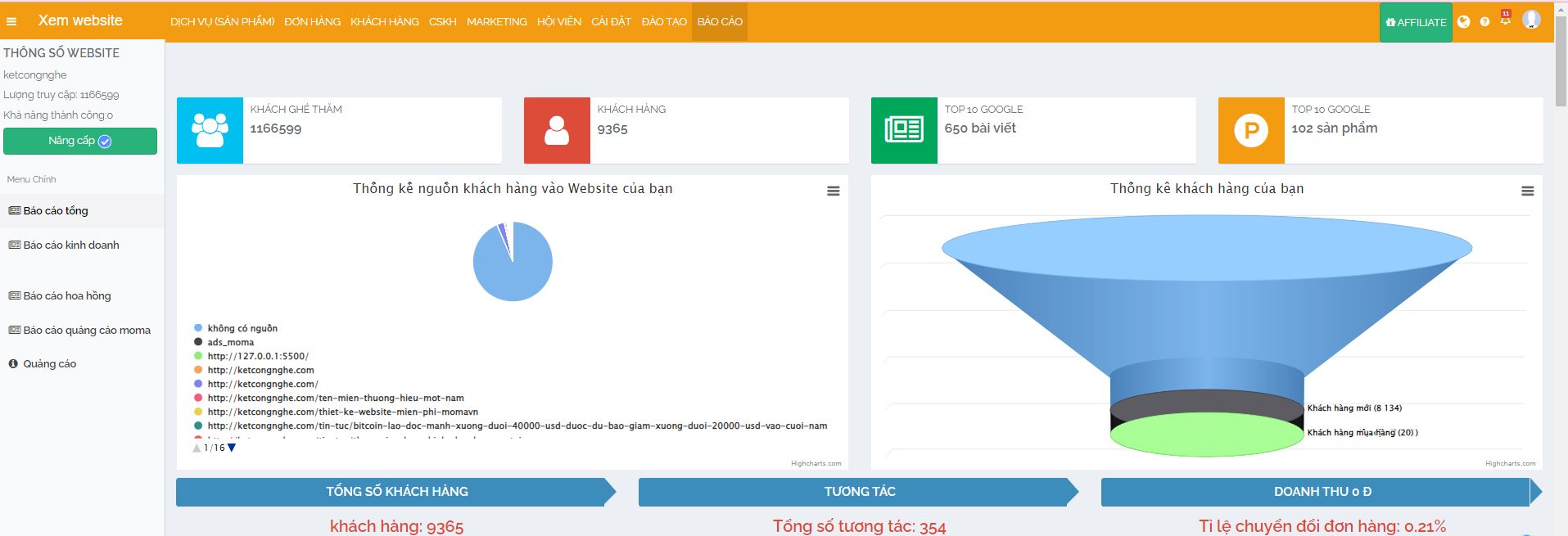Click the blue visitors group icon
The height and width of the screenshot is (536, 1568).
(210, 130)
